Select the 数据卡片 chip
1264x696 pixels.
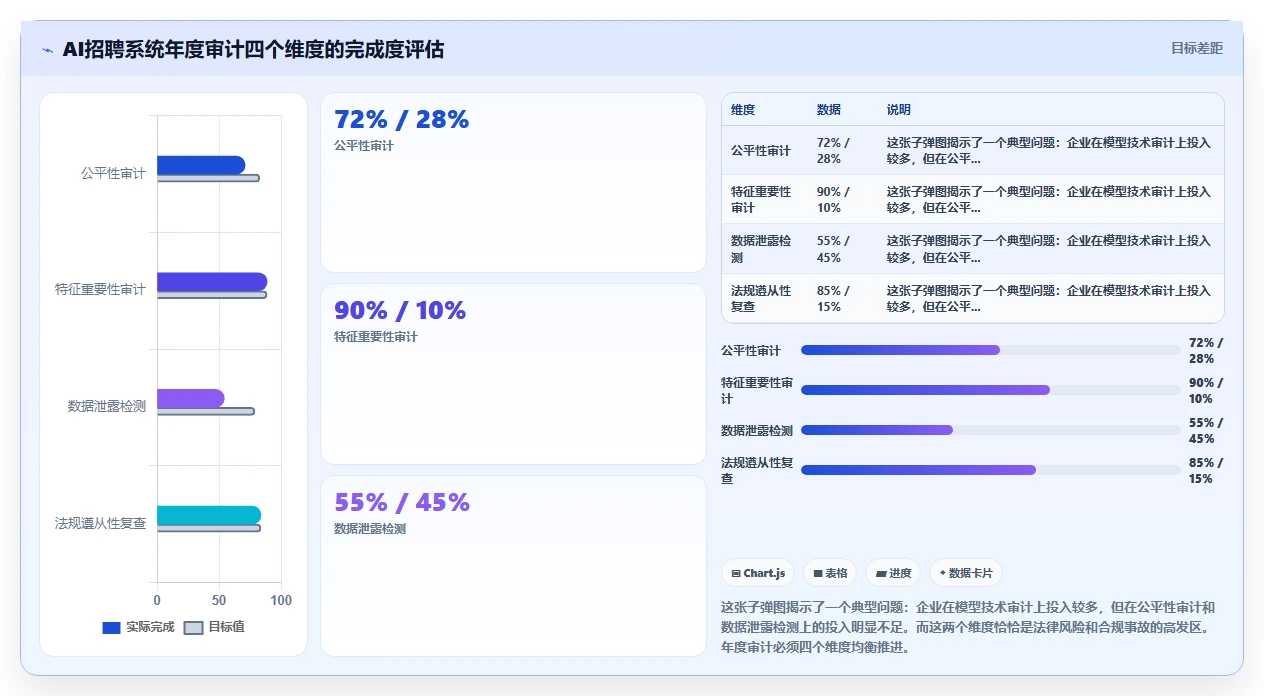(965, 573)
